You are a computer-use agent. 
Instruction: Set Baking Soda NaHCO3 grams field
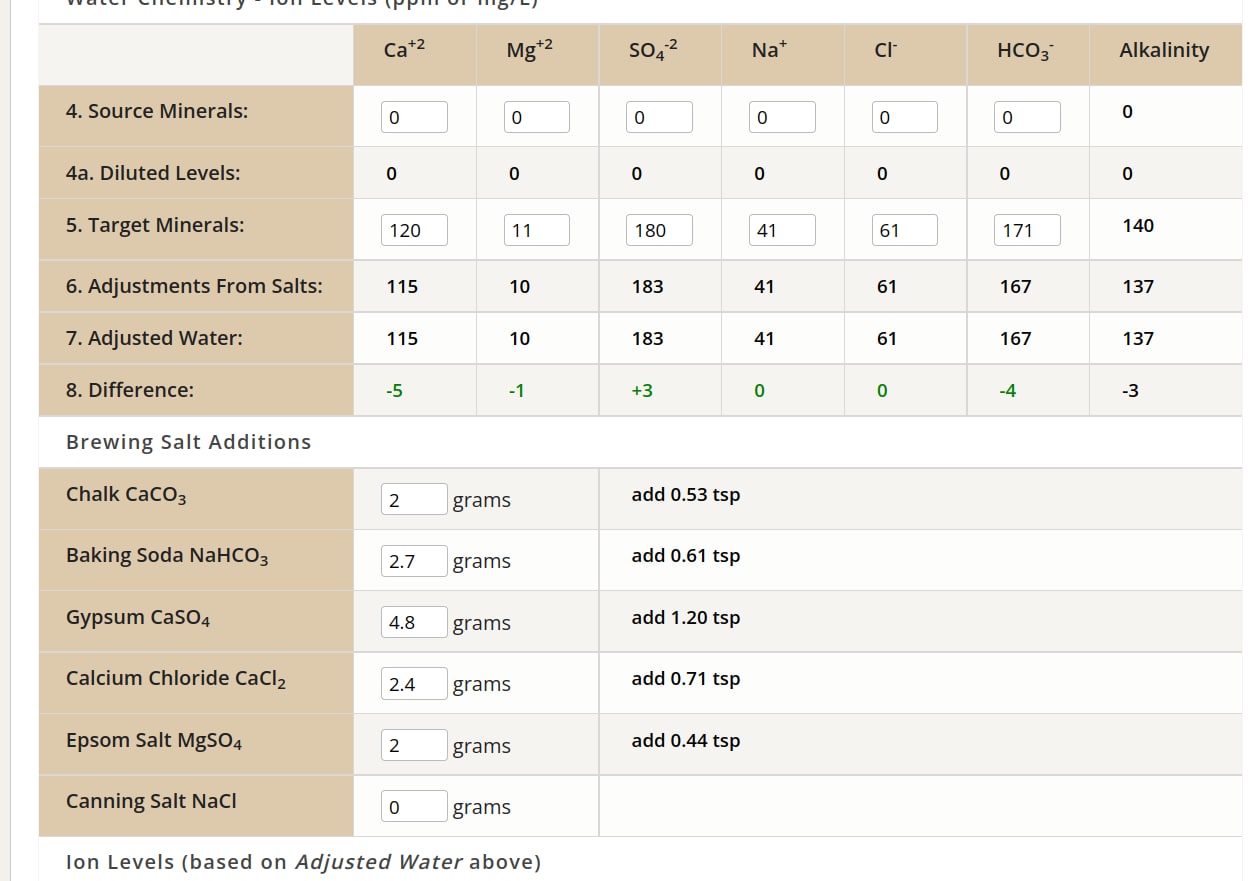414,561
